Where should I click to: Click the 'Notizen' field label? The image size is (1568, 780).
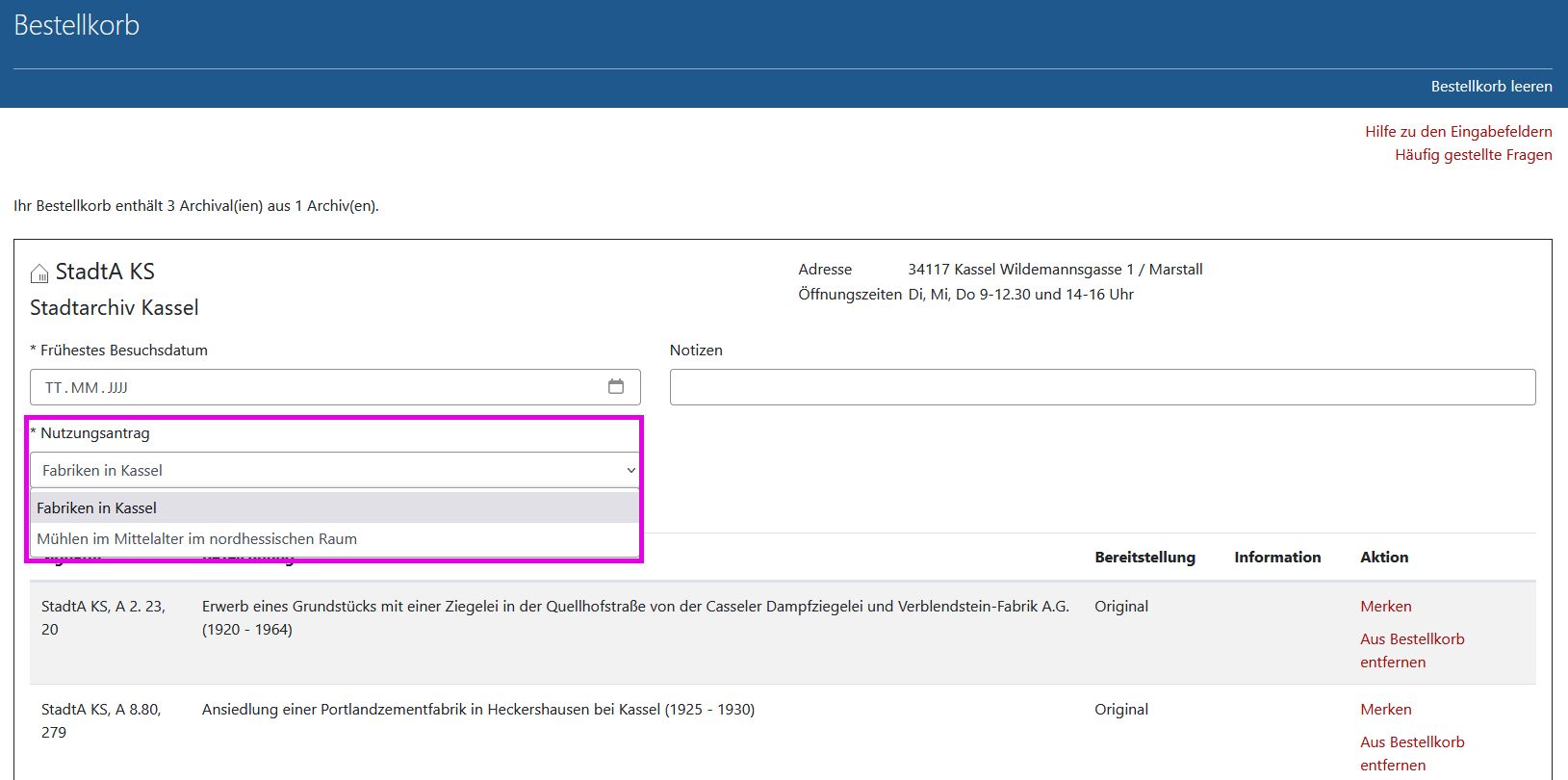[696, 351]
